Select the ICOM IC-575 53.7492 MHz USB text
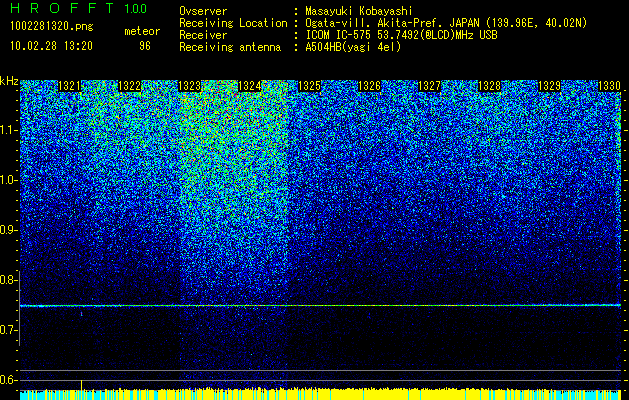Screen dimensions: 629x400 click(401, 35)
